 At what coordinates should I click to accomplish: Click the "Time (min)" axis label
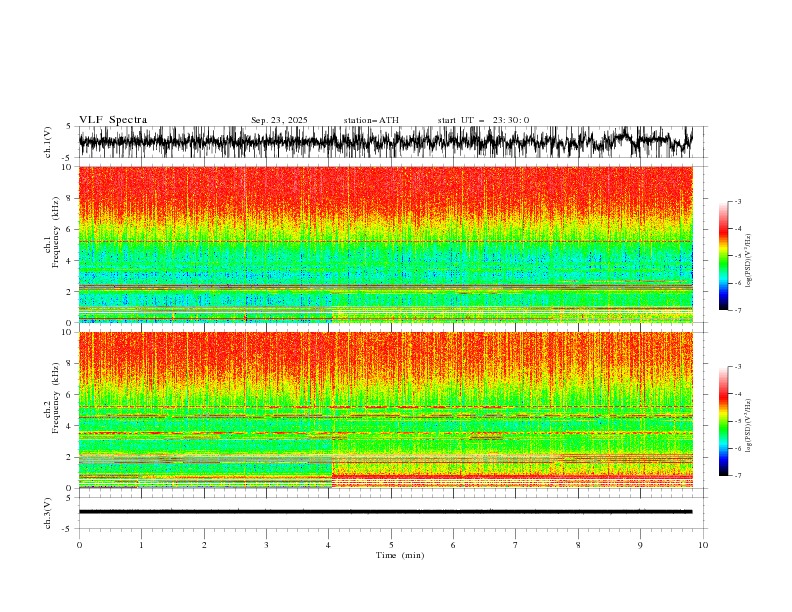[400, 555]
